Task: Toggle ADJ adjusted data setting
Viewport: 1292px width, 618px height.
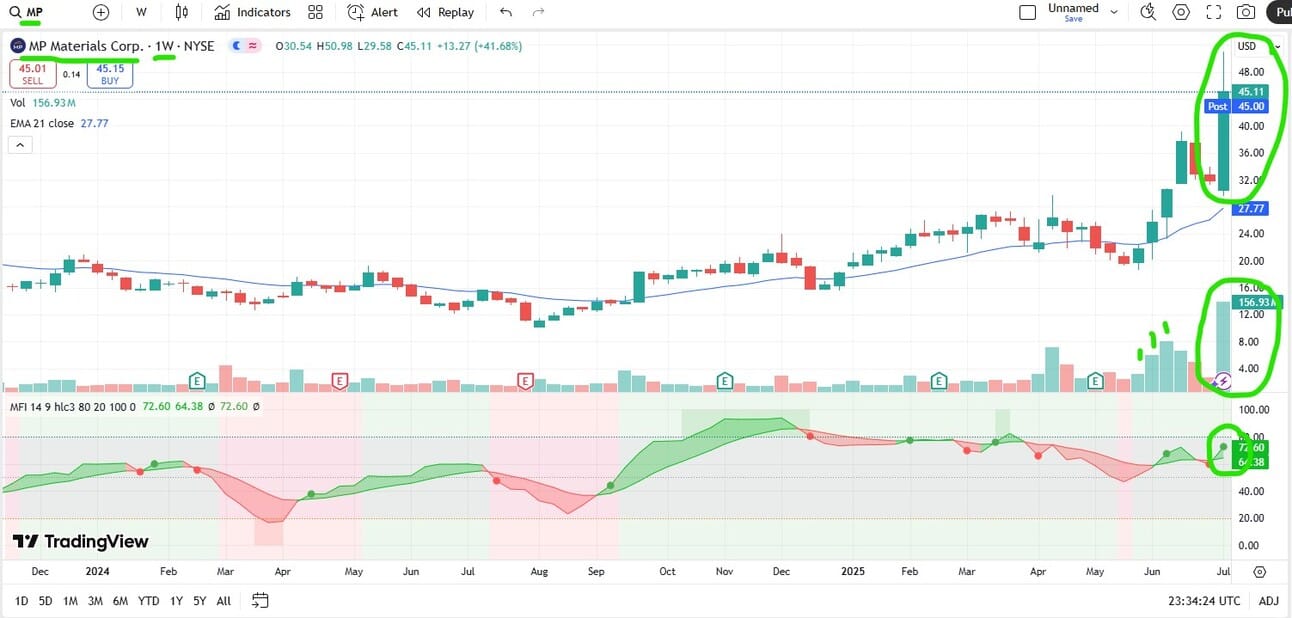Action: click(1268, 601)
